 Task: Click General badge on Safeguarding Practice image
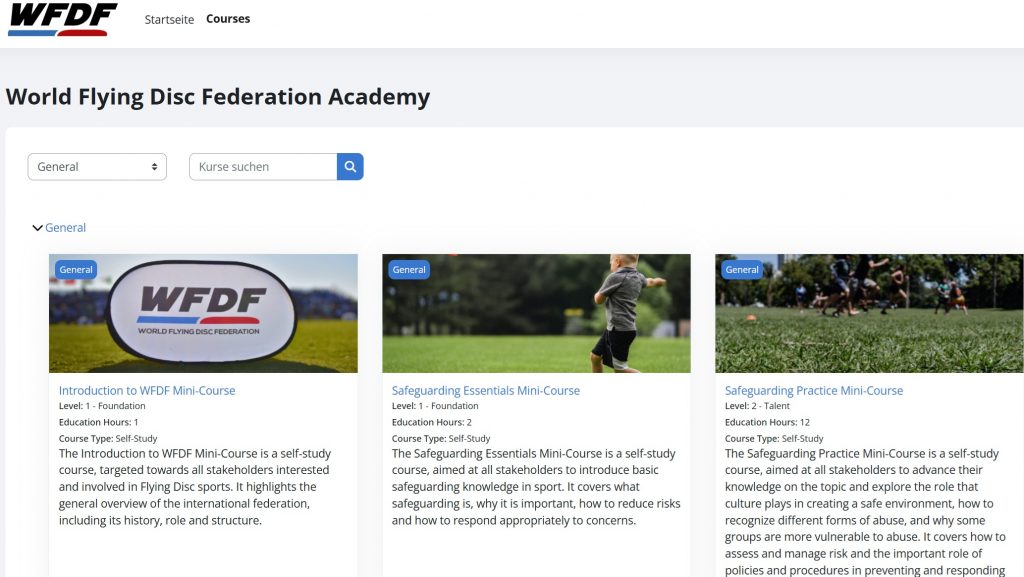(742, 270)
